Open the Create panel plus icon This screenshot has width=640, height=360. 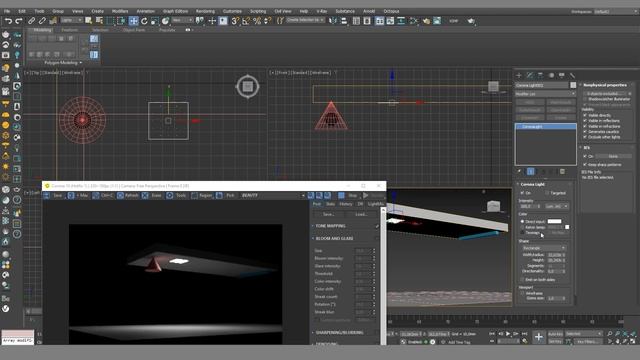pyautogui.click(x=519, y=76)
